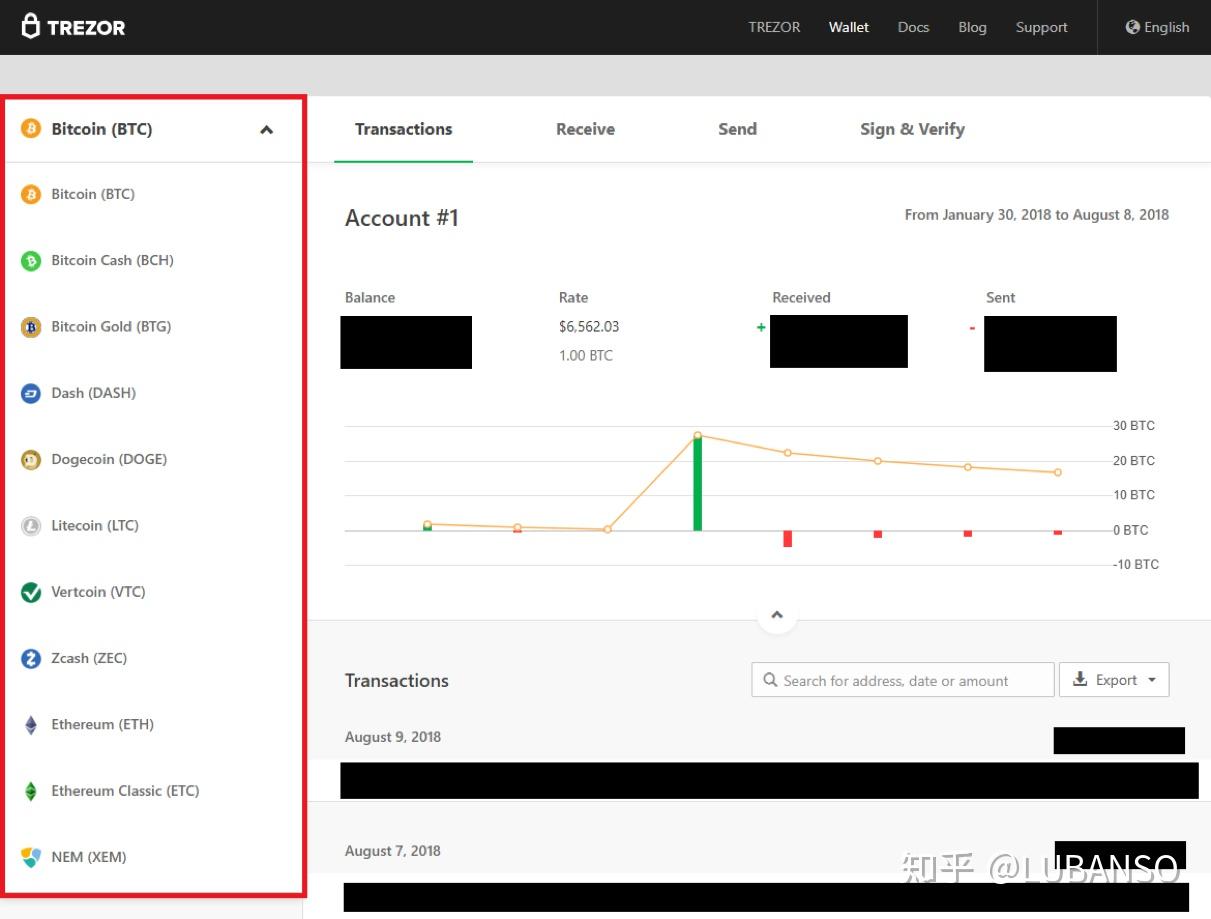This screenshot has height=919, width=1211.
Task: Click the Account #1 heading
Action: click(x=402, y=218)
